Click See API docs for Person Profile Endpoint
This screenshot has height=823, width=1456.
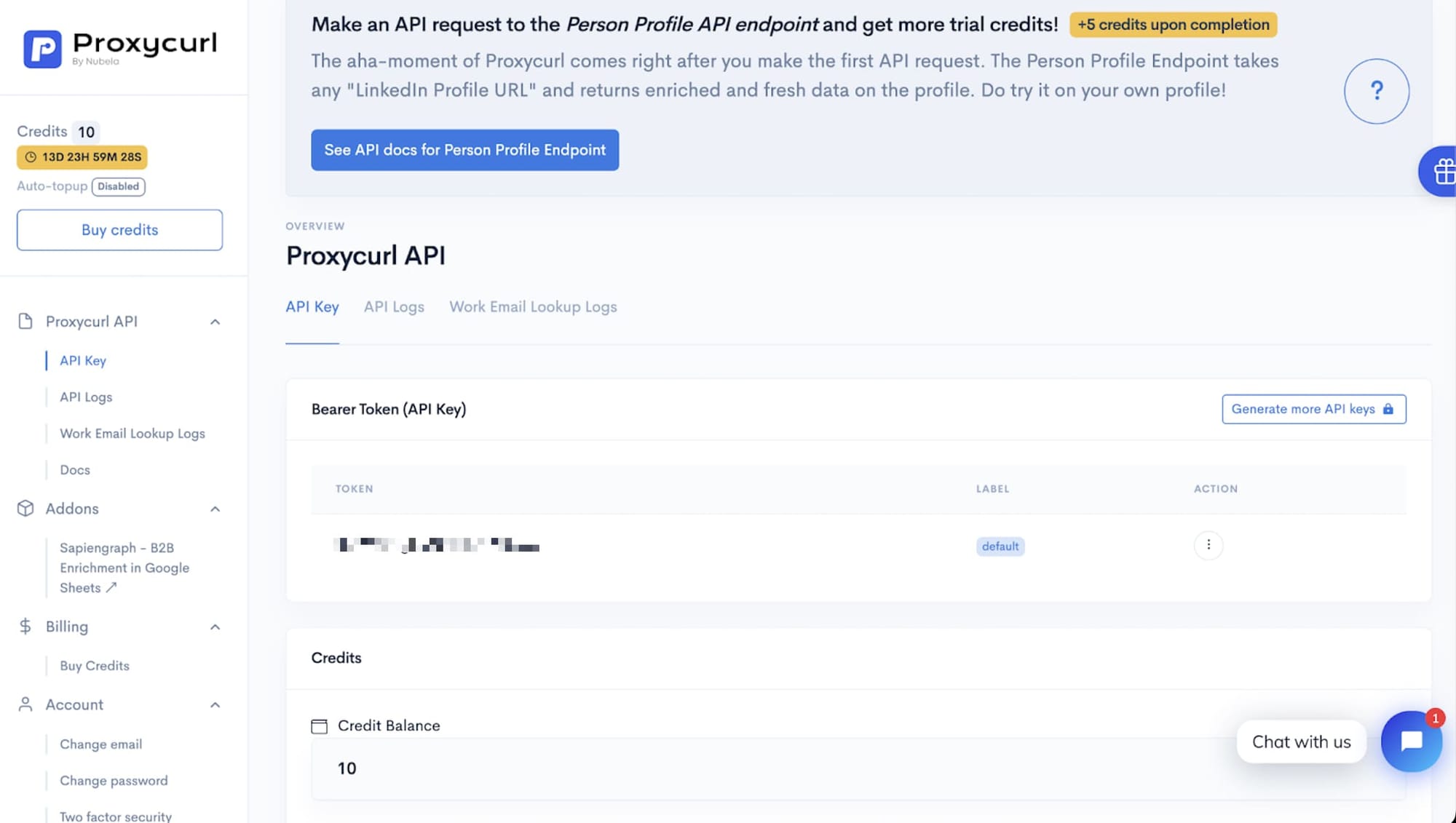tap(464, 150)
